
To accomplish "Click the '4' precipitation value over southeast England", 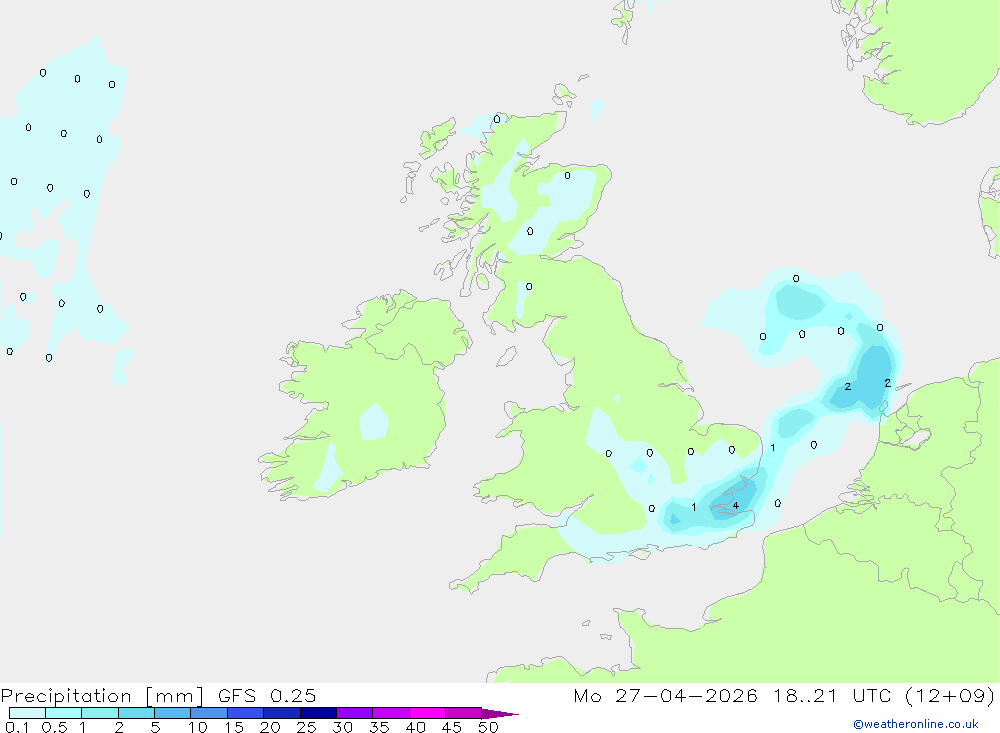I will 735,506.
